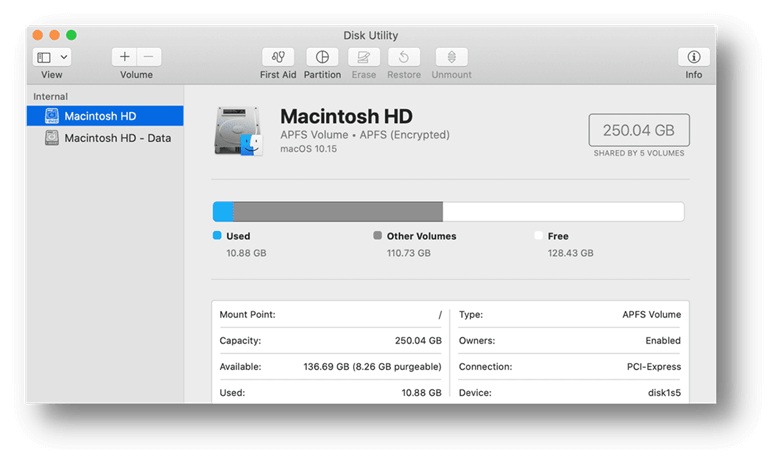
Task: Click the Mount Point row label
Action: [x=247, y=314]
